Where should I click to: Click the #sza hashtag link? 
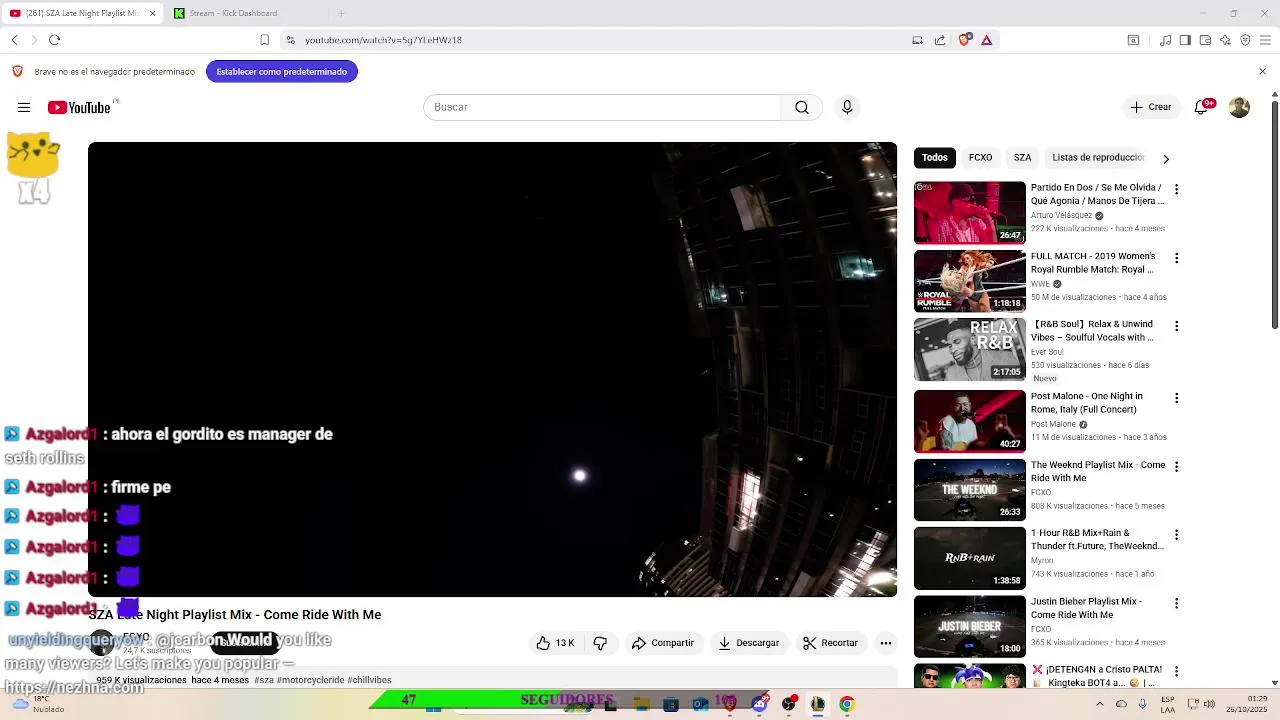(263, 680)
